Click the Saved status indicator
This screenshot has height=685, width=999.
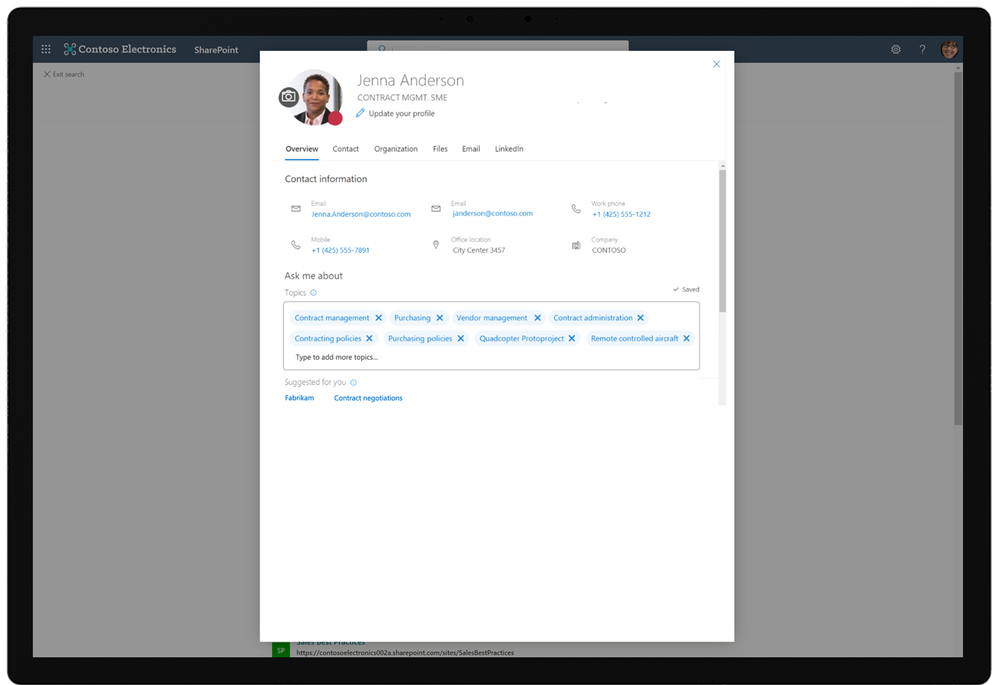(x=686, y=289)
